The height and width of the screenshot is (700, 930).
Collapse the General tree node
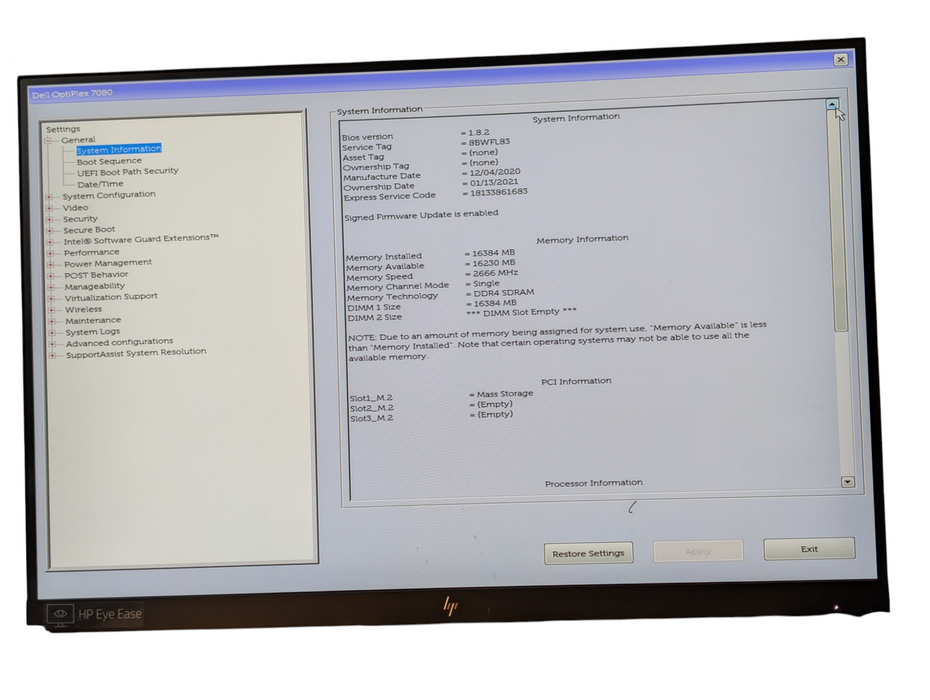click(48, 141)
